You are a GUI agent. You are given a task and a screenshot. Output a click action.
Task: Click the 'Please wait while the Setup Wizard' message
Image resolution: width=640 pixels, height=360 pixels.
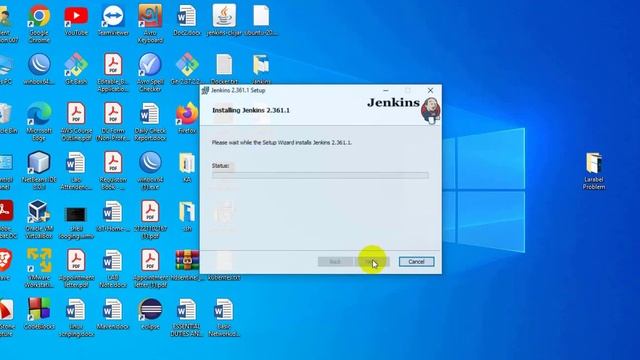pyautogui.click(x=282, y=142)
